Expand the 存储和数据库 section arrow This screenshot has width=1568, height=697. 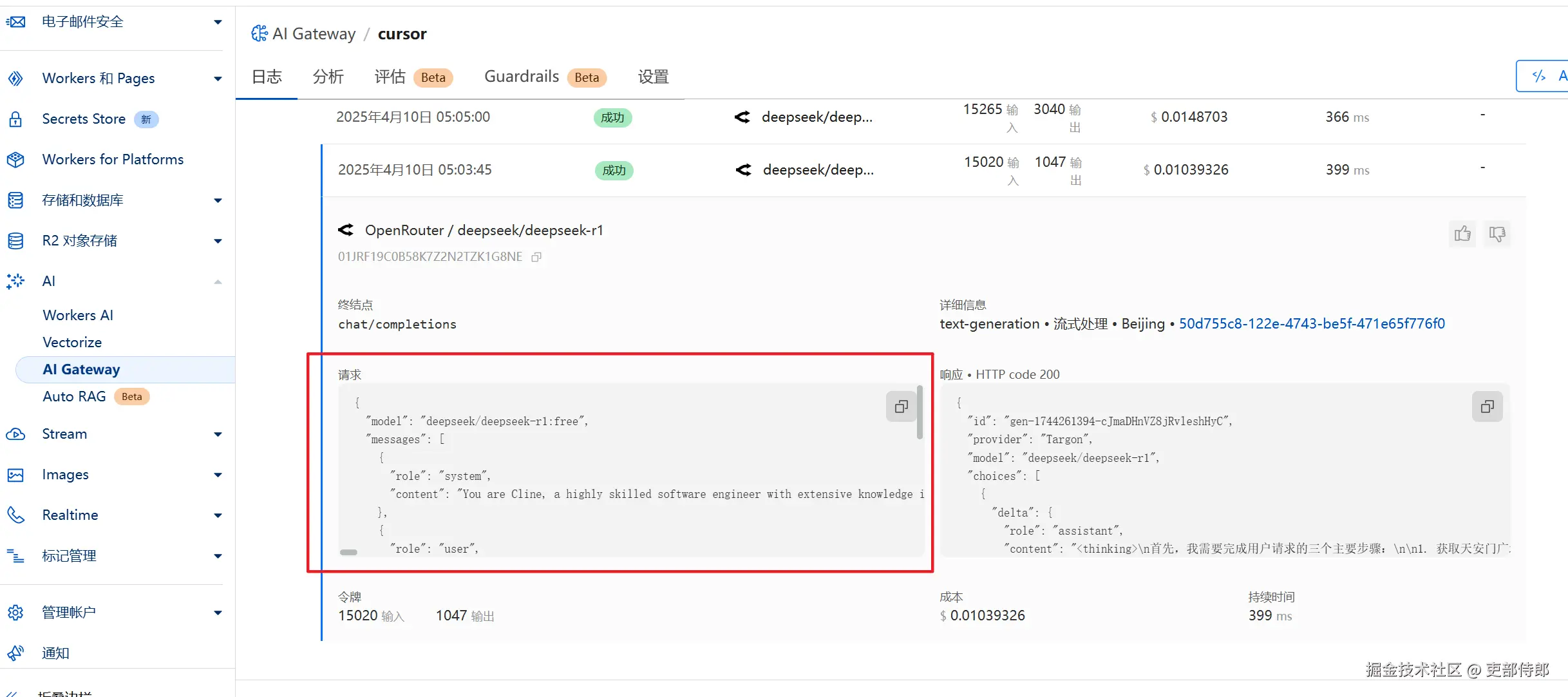point(218,200)
